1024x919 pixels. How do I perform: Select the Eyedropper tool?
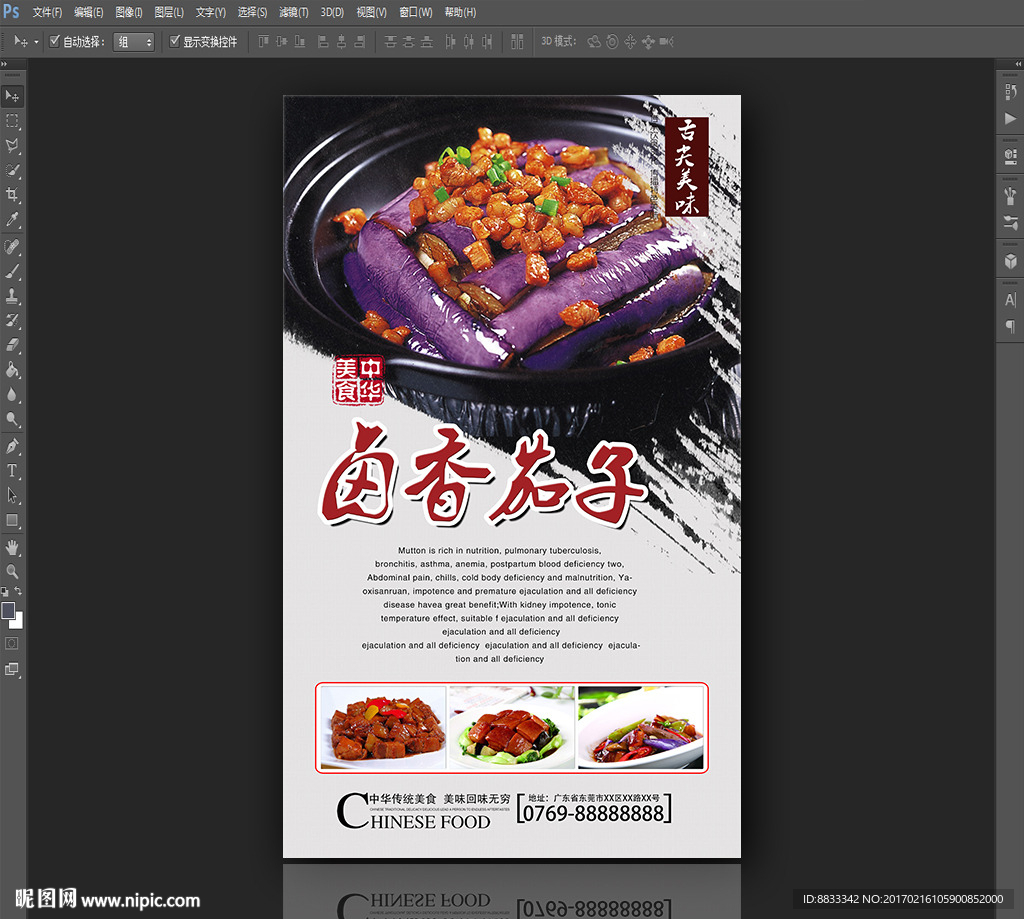coord(12,219)
